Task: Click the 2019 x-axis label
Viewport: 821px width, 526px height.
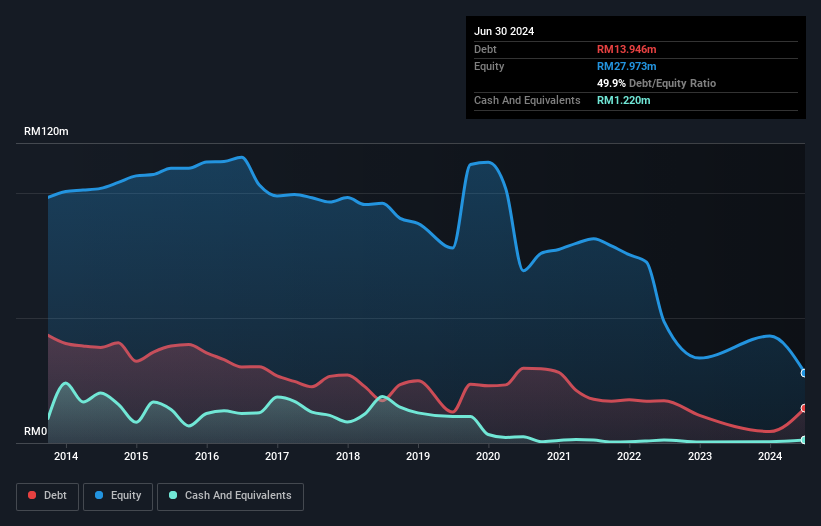Action: point(418,456)
